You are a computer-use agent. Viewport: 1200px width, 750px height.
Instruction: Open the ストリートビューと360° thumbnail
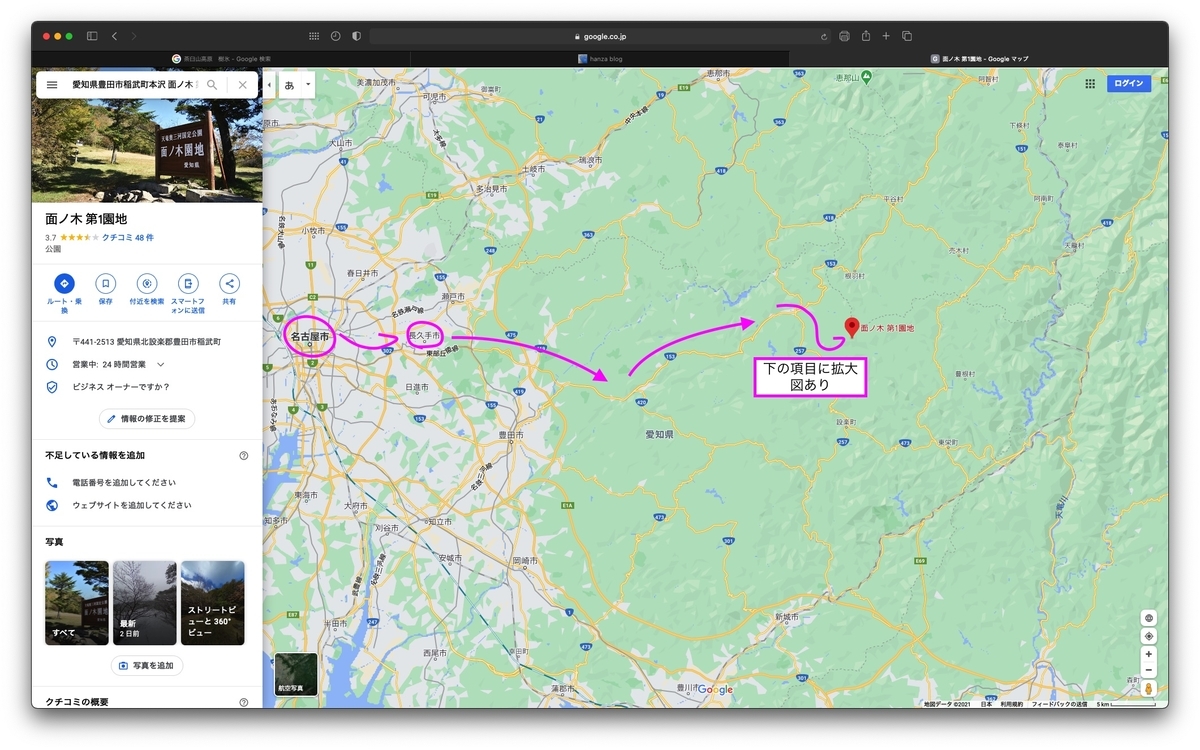tap(213, 603)
